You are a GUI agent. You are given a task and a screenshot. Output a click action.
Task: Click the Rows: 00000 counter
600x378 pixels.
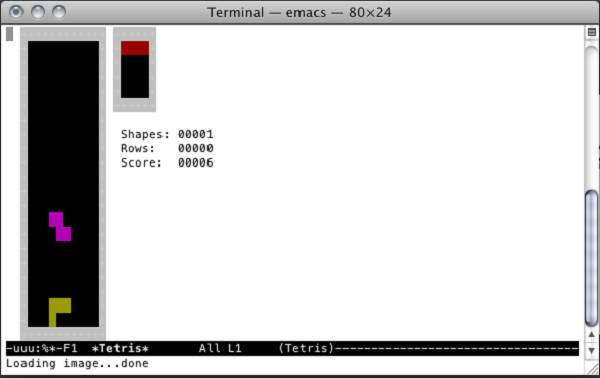pos(167,148)
